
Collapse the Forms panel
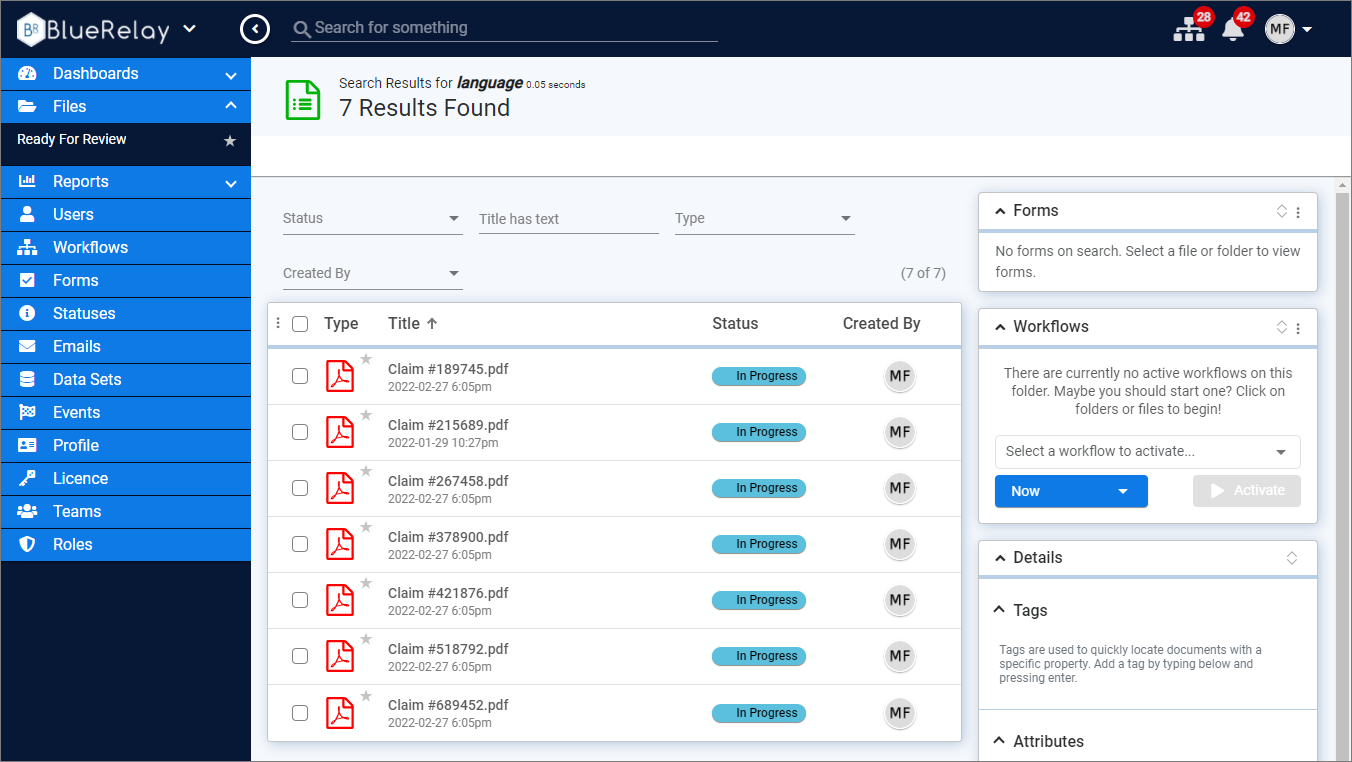click(999, 211)
